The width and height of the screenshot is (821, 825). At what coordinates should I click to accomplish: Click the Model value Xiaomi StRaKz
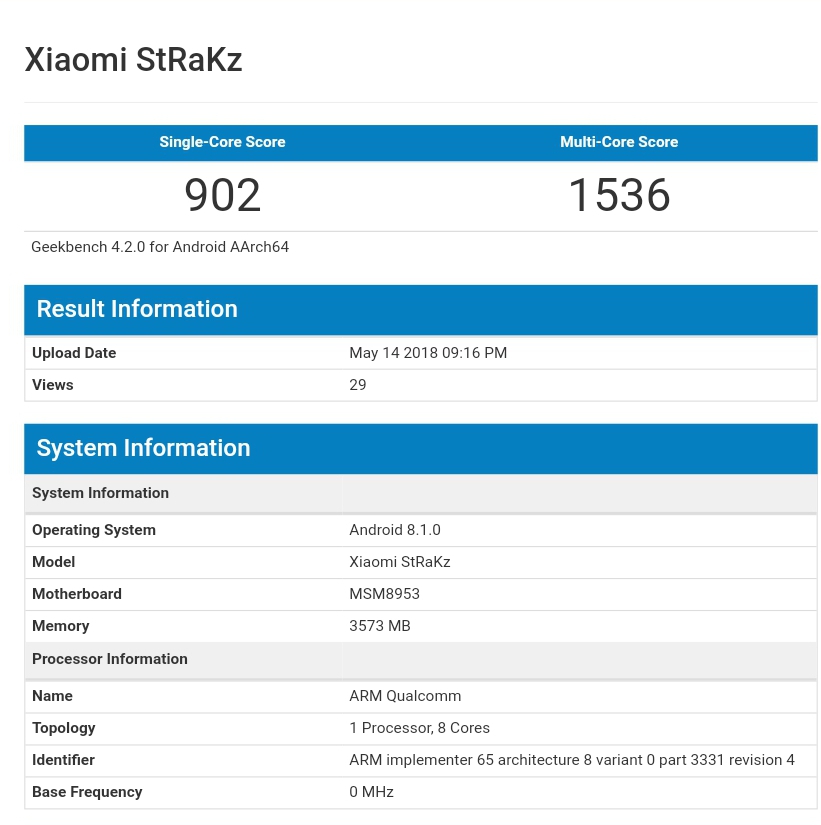pyautogui.click(x=400, y=562)
